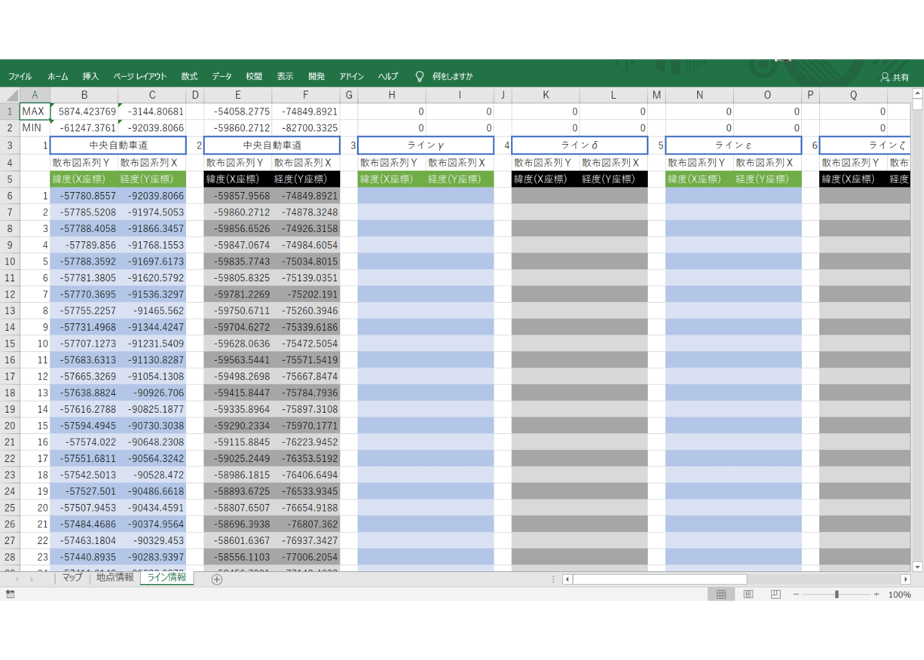Select cell with value -61247.3761
The image size is (924, 660).
84,127
